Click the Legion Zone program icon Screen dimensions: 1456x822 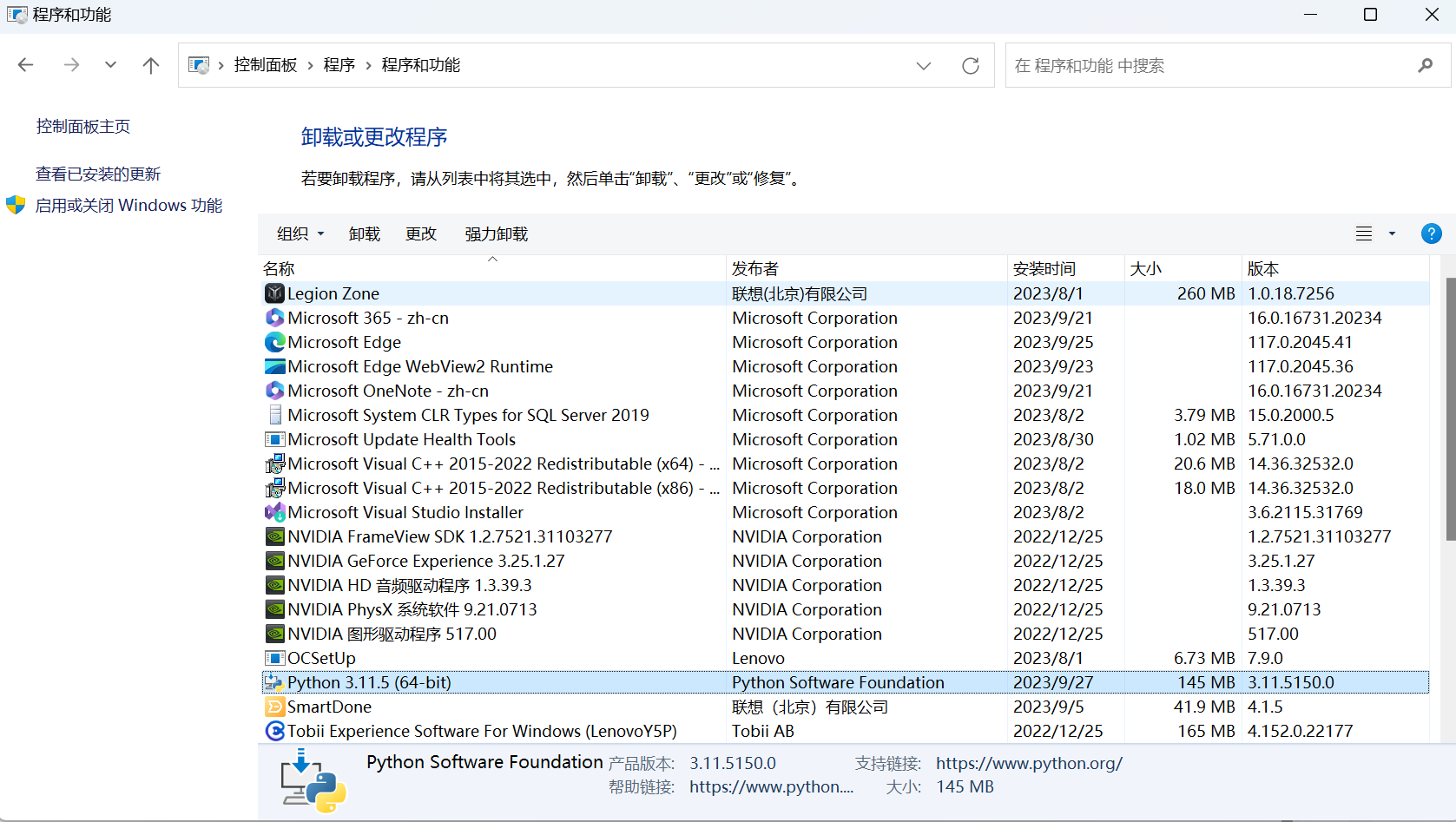point(274,293)
